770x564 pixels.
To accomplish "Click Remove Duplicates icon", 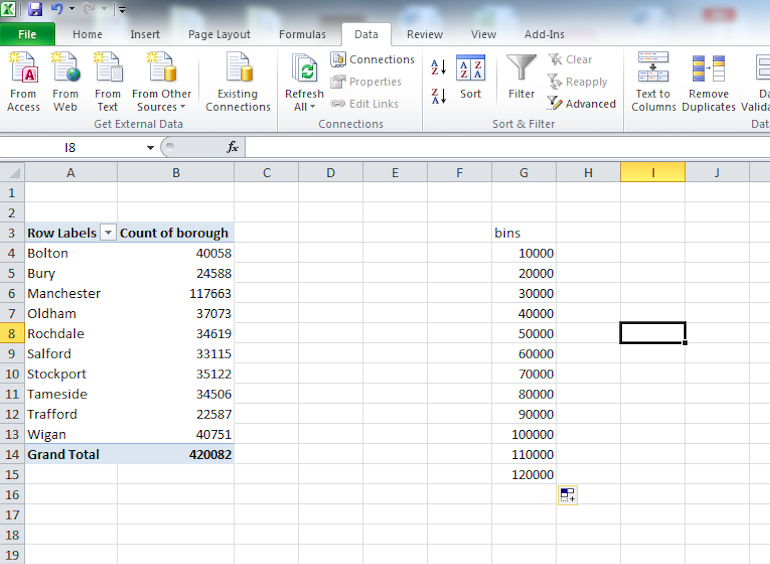I will coord(708,82).
